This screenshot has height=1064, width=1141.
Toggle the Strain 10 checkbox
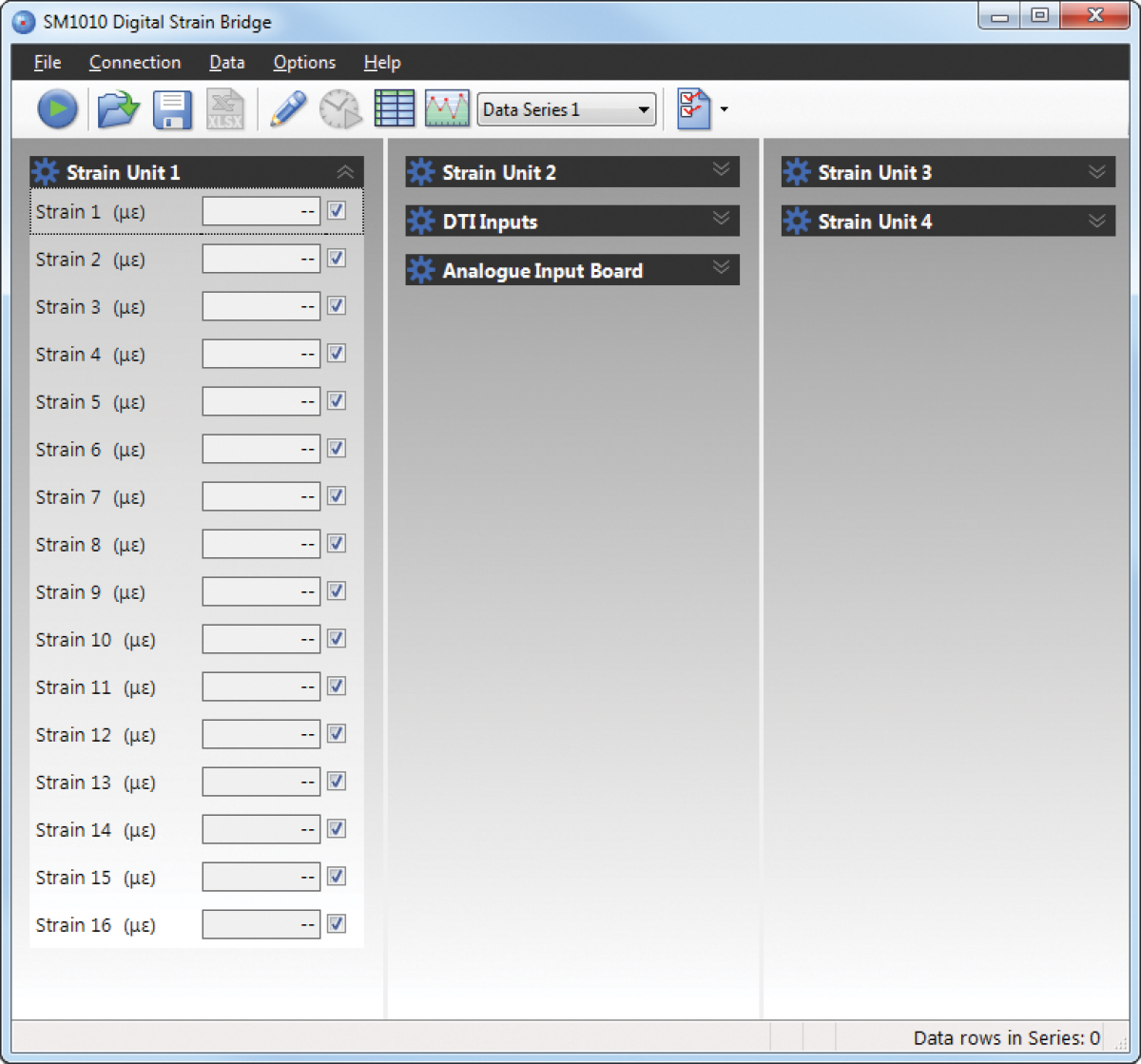tap(337, 639)
